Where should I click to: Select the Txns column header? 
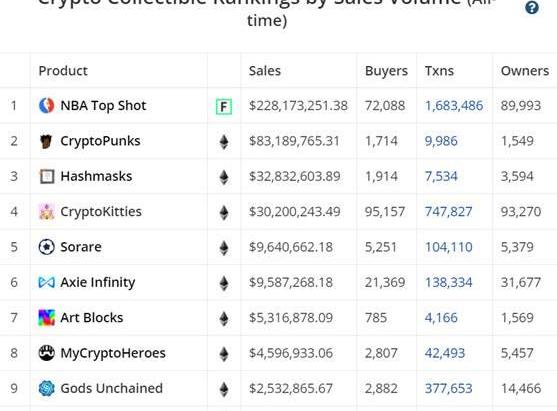pos(439,71)
